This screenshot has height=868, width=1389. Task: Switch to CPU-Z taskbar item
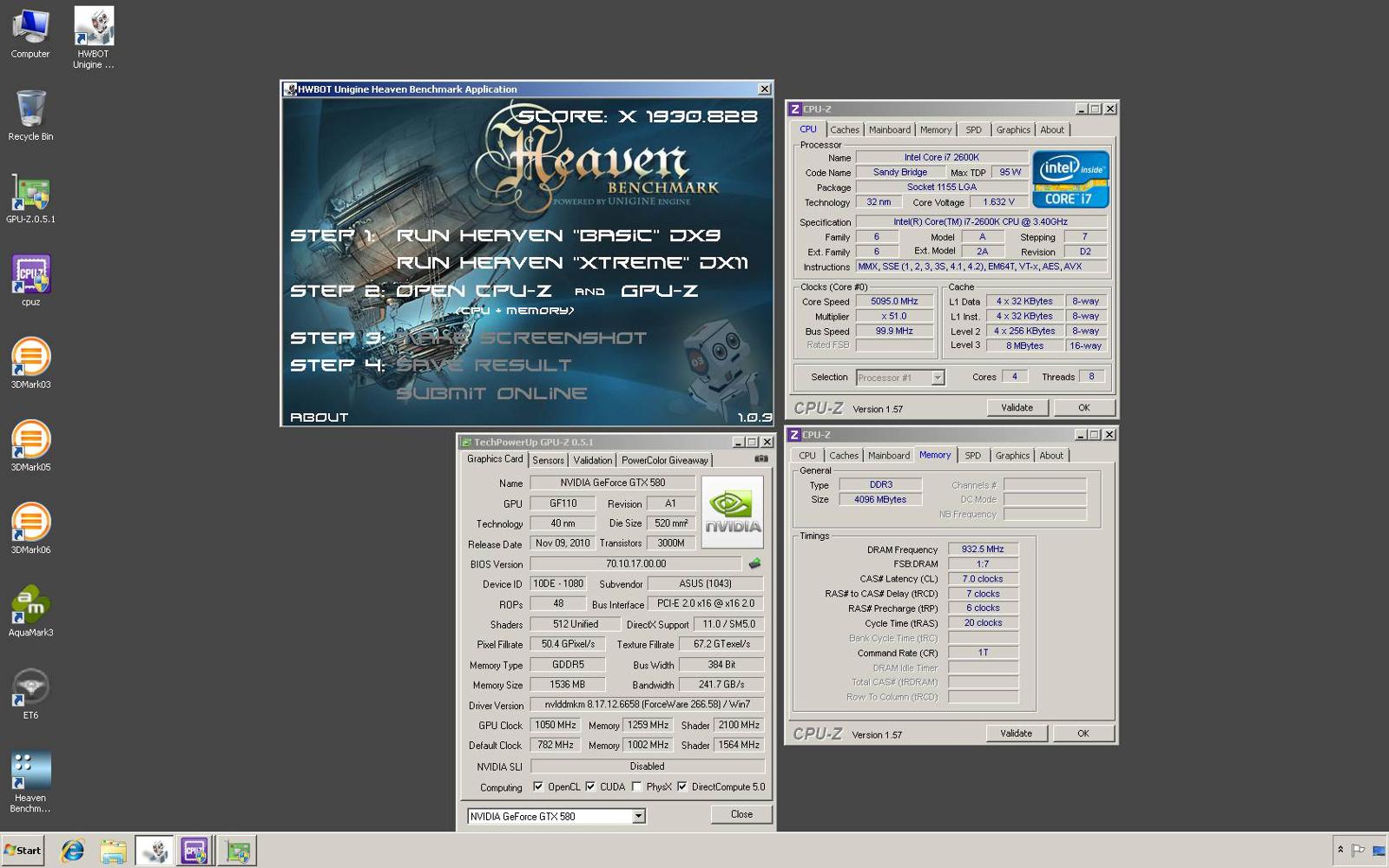[x=195, y=851]
